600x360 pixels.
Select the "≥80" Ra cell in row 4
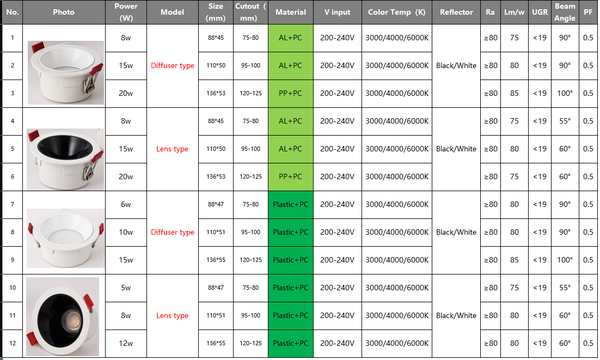click(x=490, y=121)
